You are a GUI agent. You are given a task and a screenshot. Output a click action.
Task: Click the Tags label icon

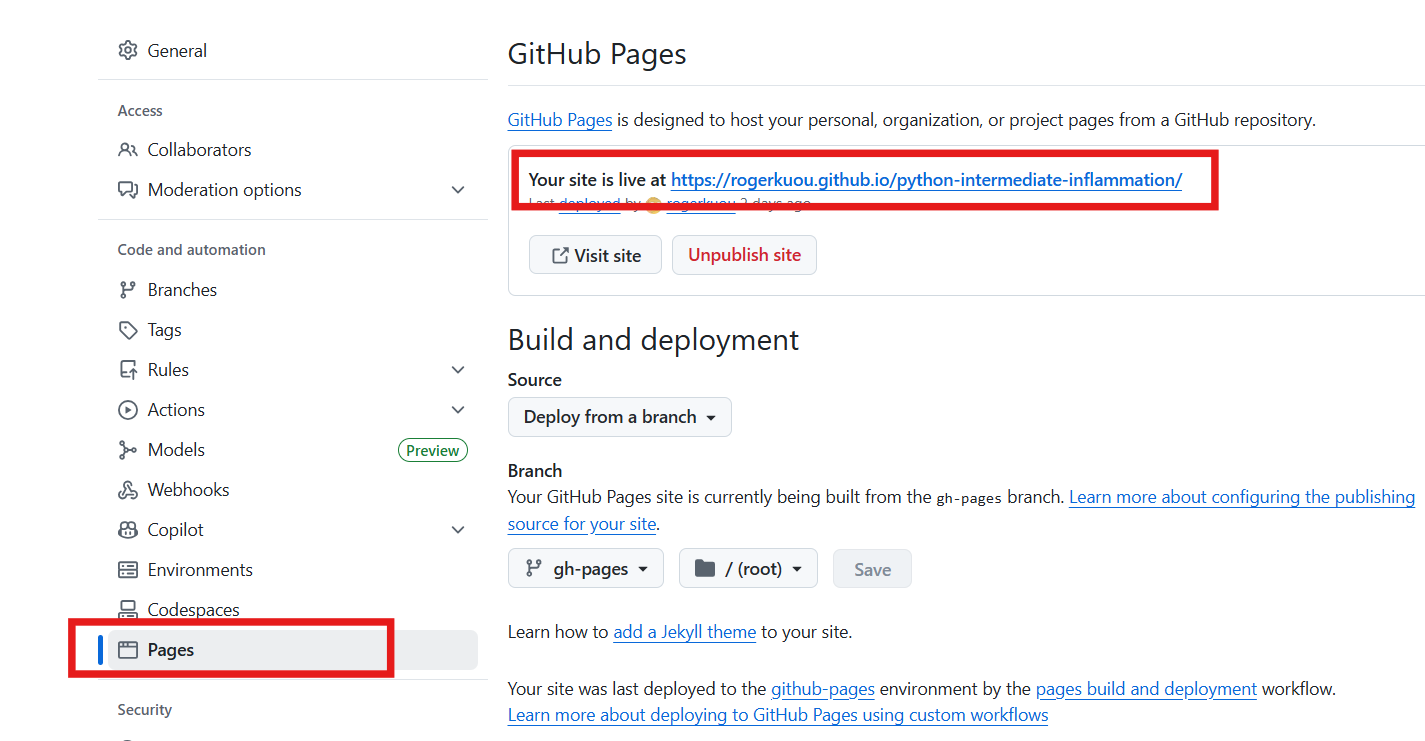point(128,329)
